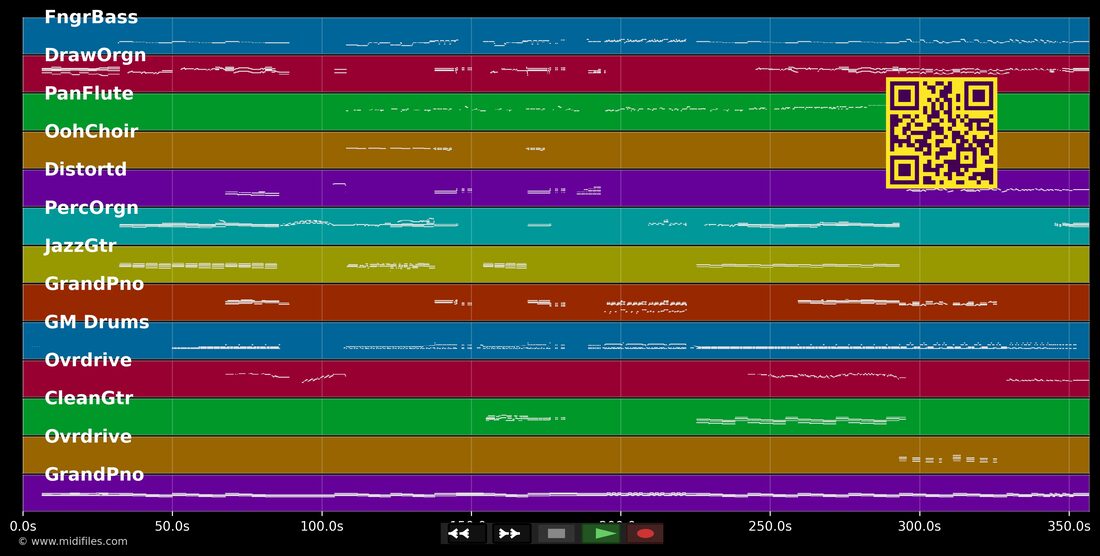Screen dimensions: 1100x556
Task: Select the Ovrdrive label below GM Drums
Action: (88, 360)
